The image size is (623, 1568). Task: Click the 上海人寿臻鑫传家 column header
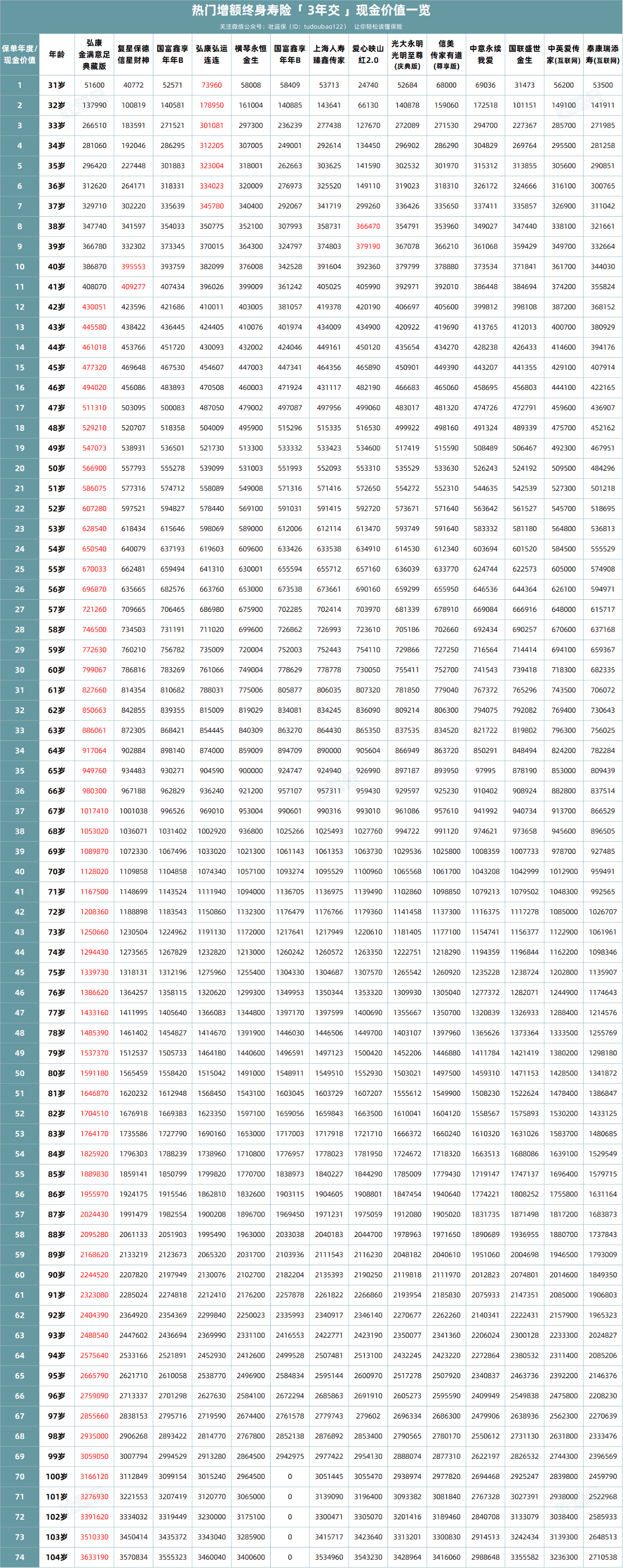click(x=329, y=54)
